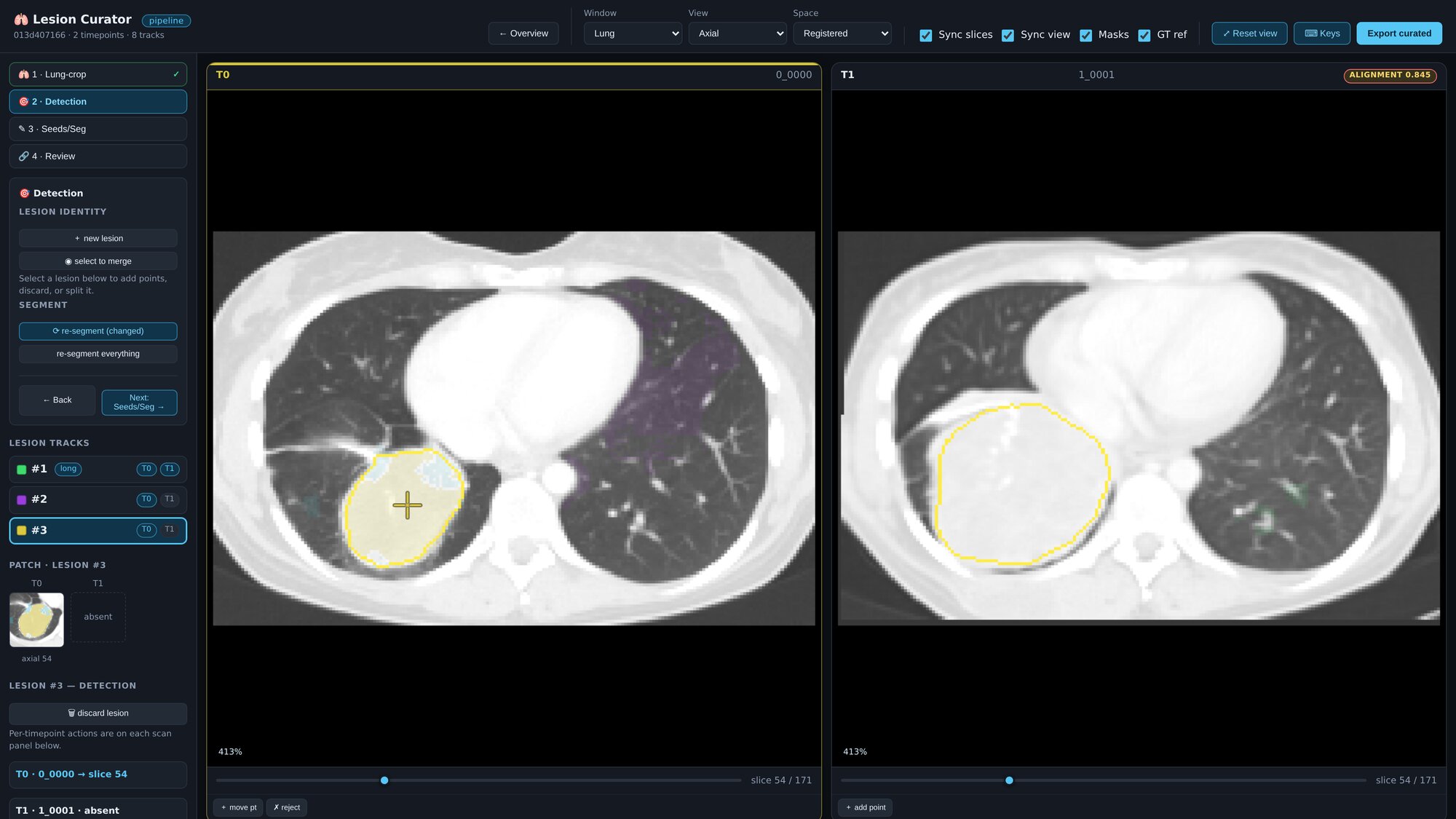The width and height of the screenshot is (1456, 819).
Task: Go to step 1 Lung-crop
Action: 98,74
